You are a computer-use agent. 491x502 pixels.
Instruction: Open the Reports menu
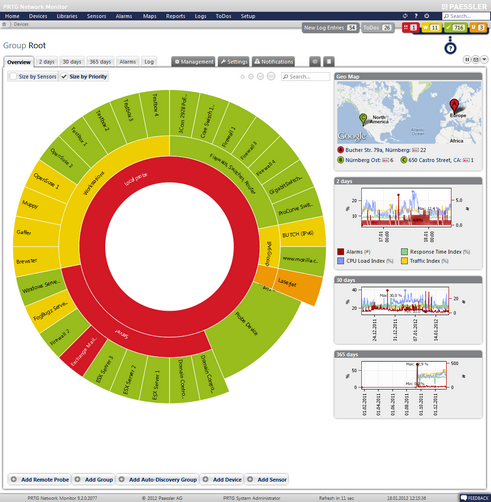[x=176, y=16]
